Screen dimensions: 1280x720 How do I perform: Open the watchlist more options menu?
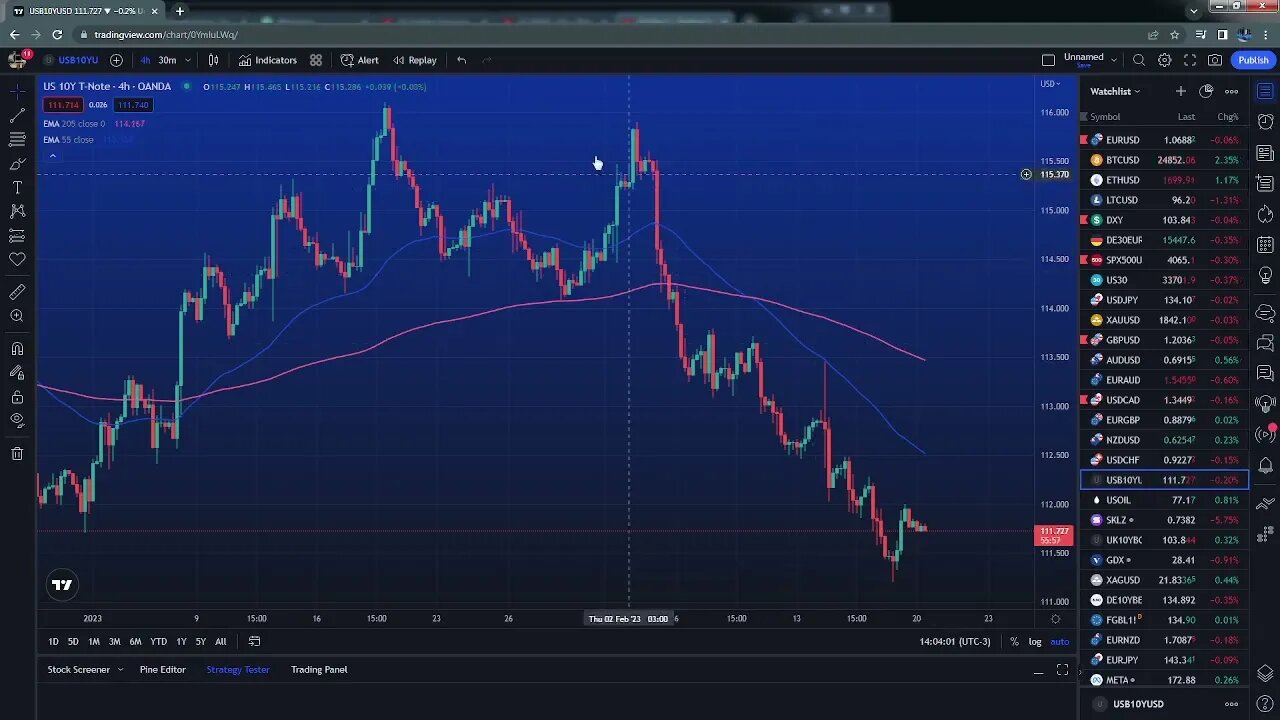(1232, 91)
